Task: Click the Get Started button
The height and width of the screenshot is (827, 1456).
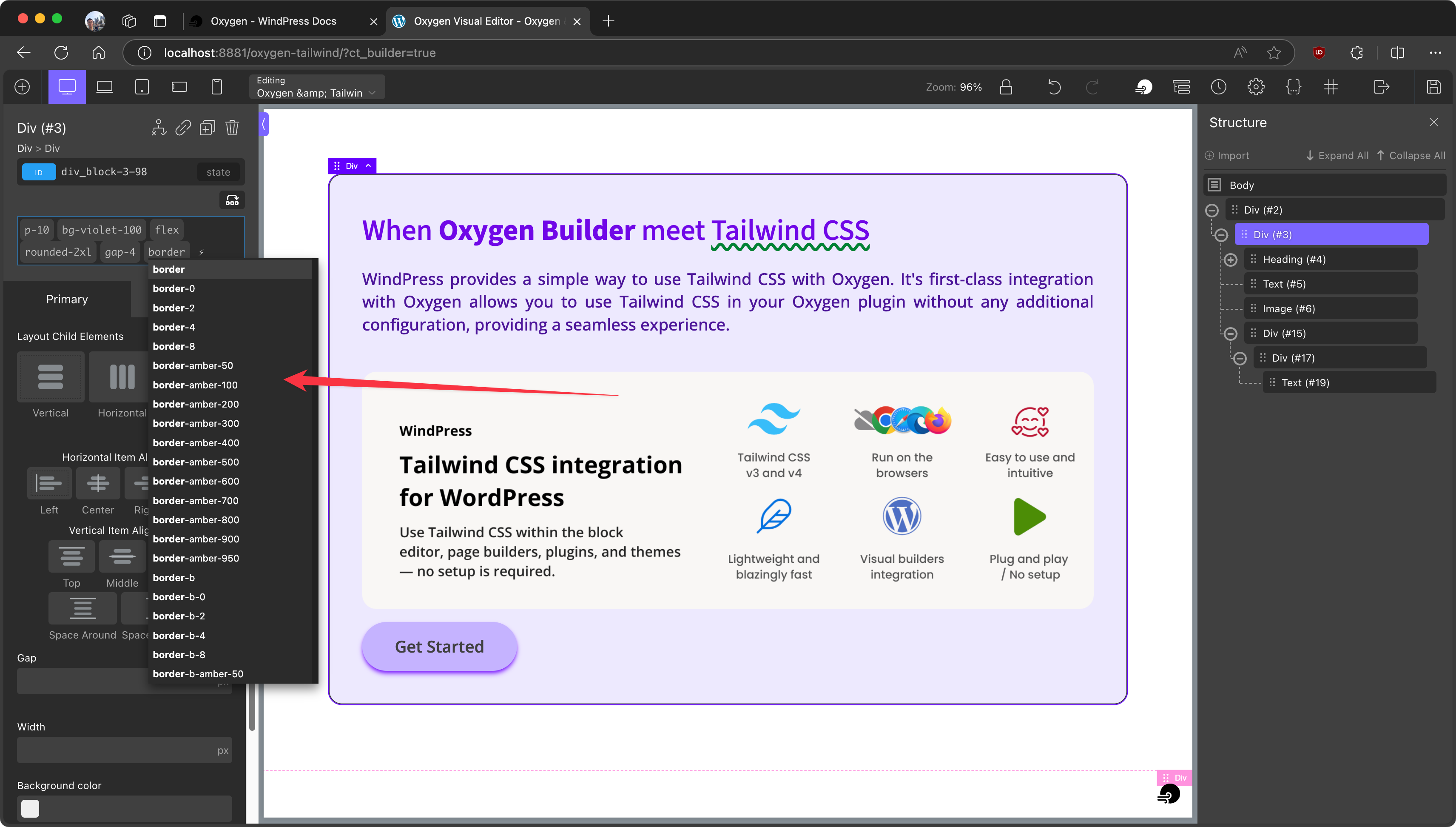Action: (x=439, y=646)
